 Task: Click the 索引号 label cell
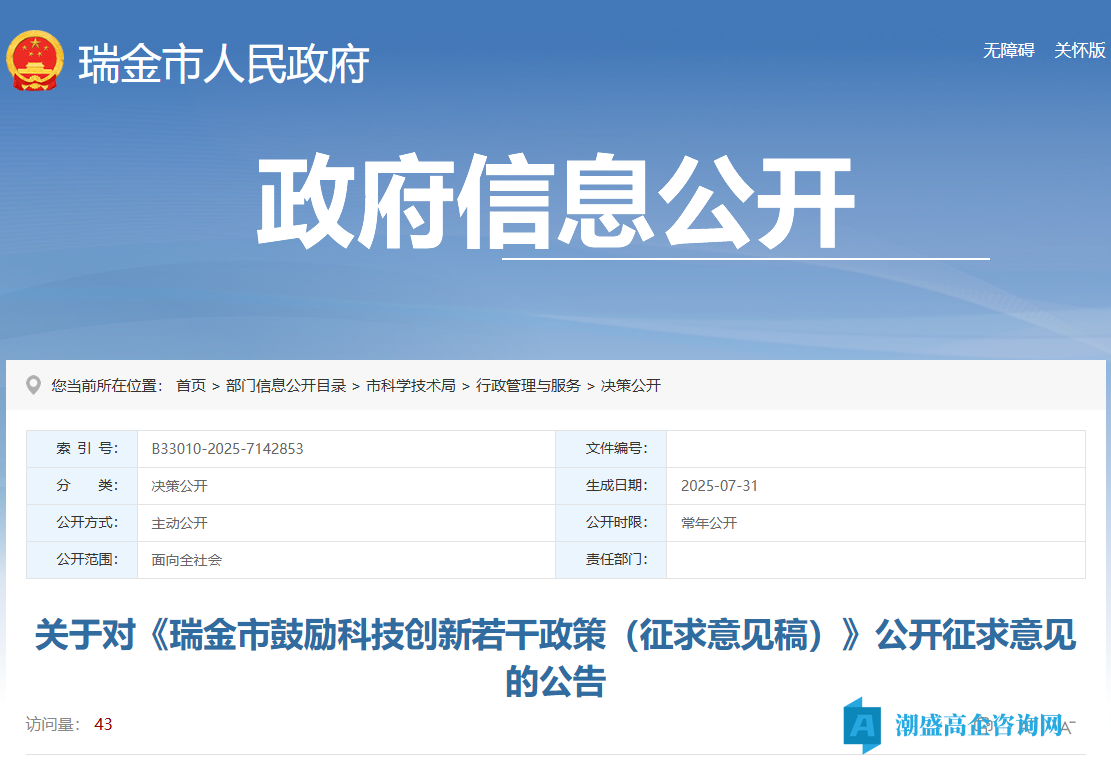pos(82,449)
